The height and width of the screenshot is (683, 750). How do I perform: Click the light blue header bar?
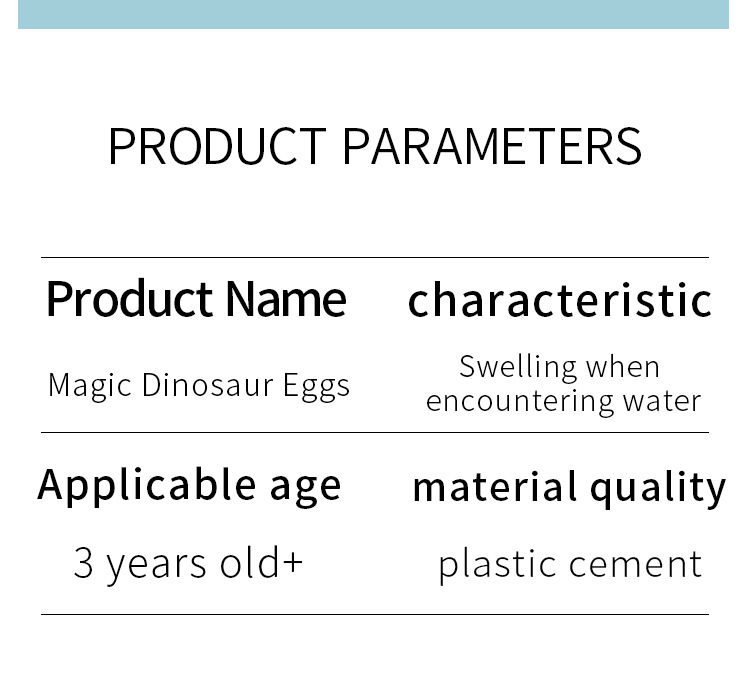pos(374,14)
